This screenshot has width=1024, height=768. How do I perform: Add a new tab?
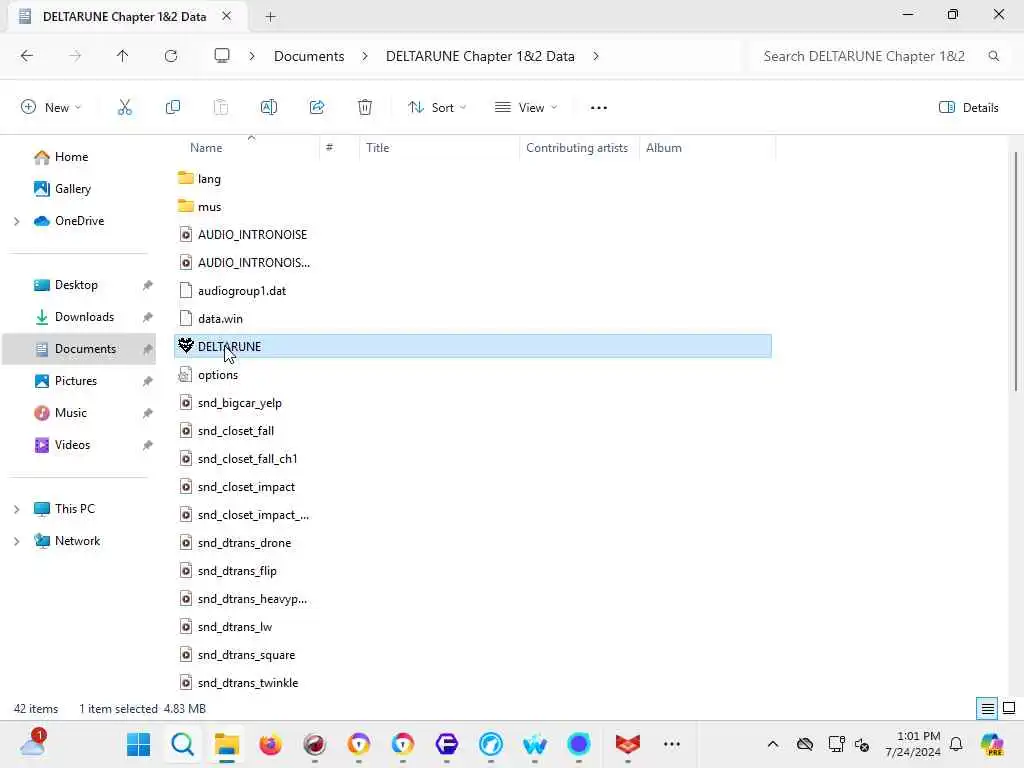270,17
